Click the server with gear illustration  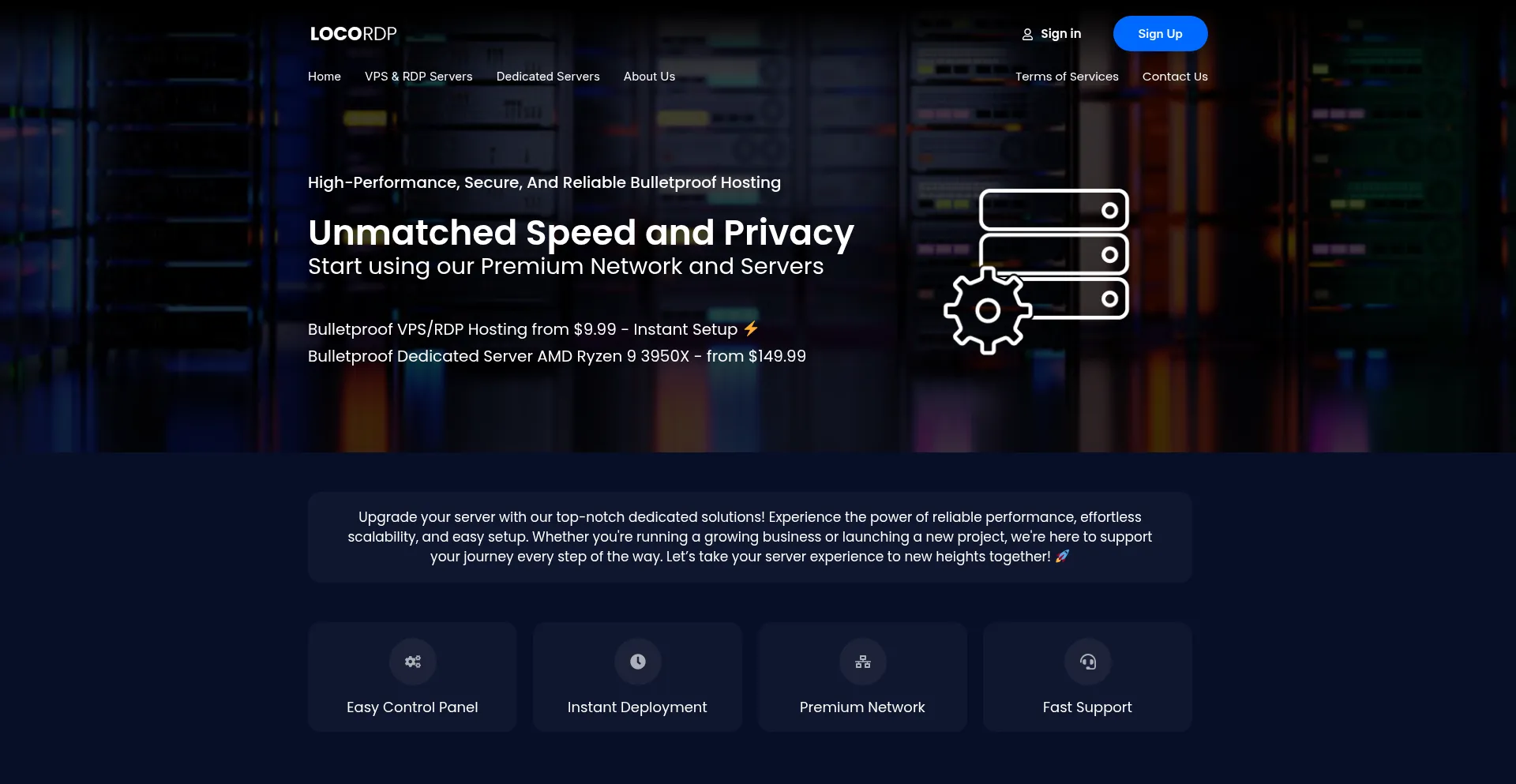click(x=1036, y=271)
